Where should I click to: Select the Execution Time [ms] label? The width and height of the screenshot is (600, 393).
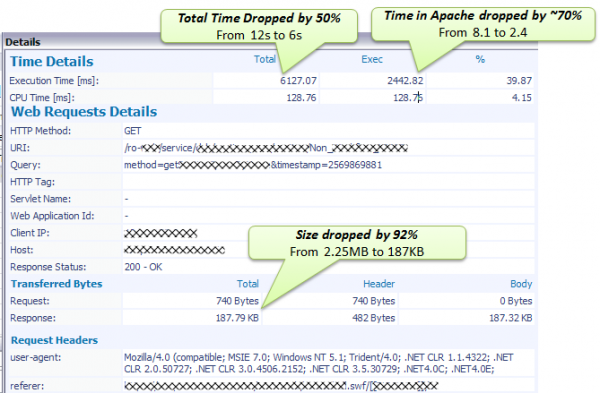[x=54, y=81]
